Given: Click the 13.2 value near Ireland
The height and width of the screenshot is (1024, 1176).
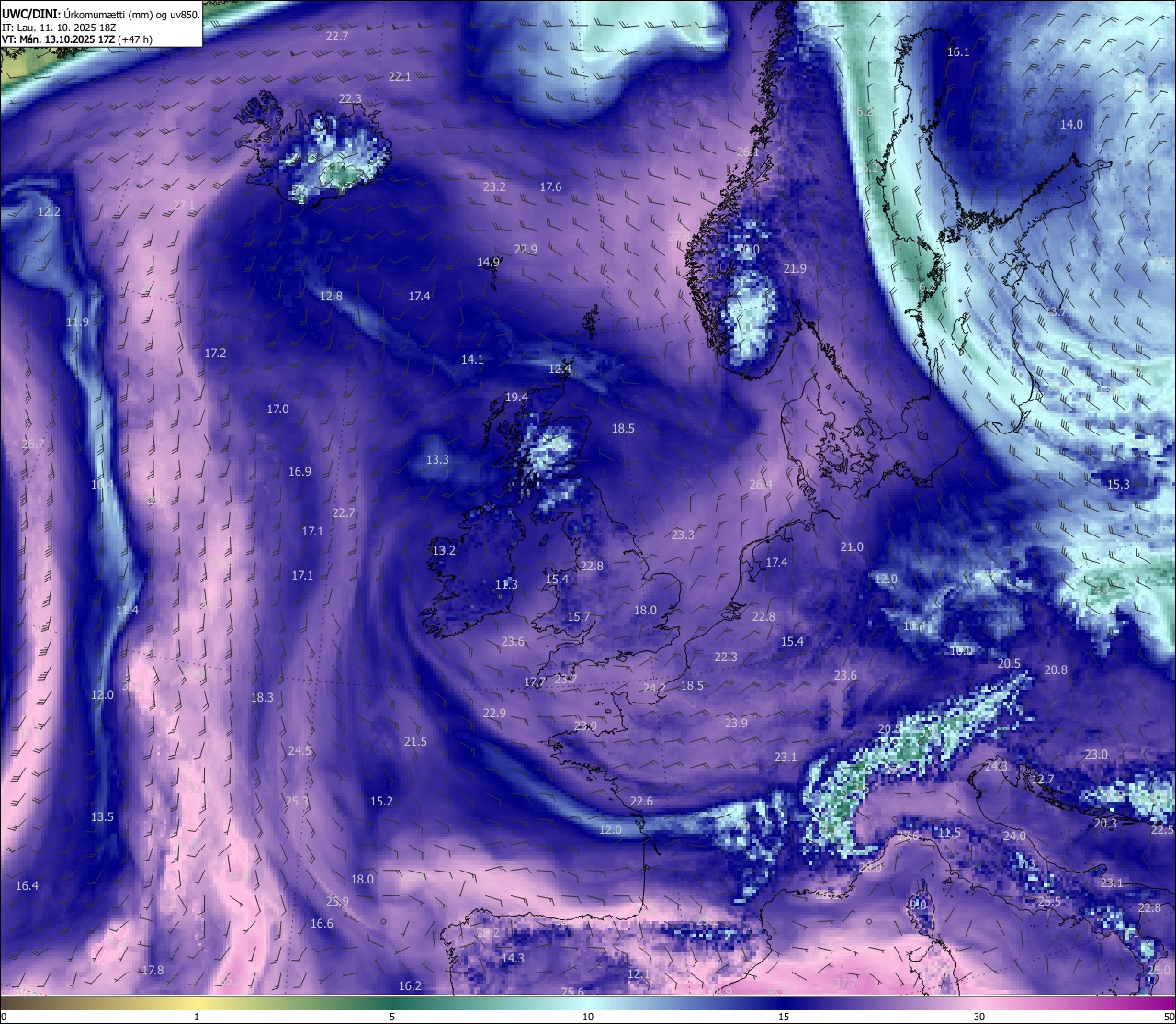Looking at the screenshot, I should pos(444,551).
